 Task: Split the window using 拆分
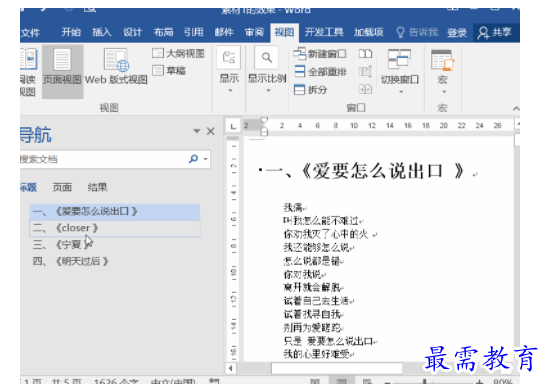(311, 90)
